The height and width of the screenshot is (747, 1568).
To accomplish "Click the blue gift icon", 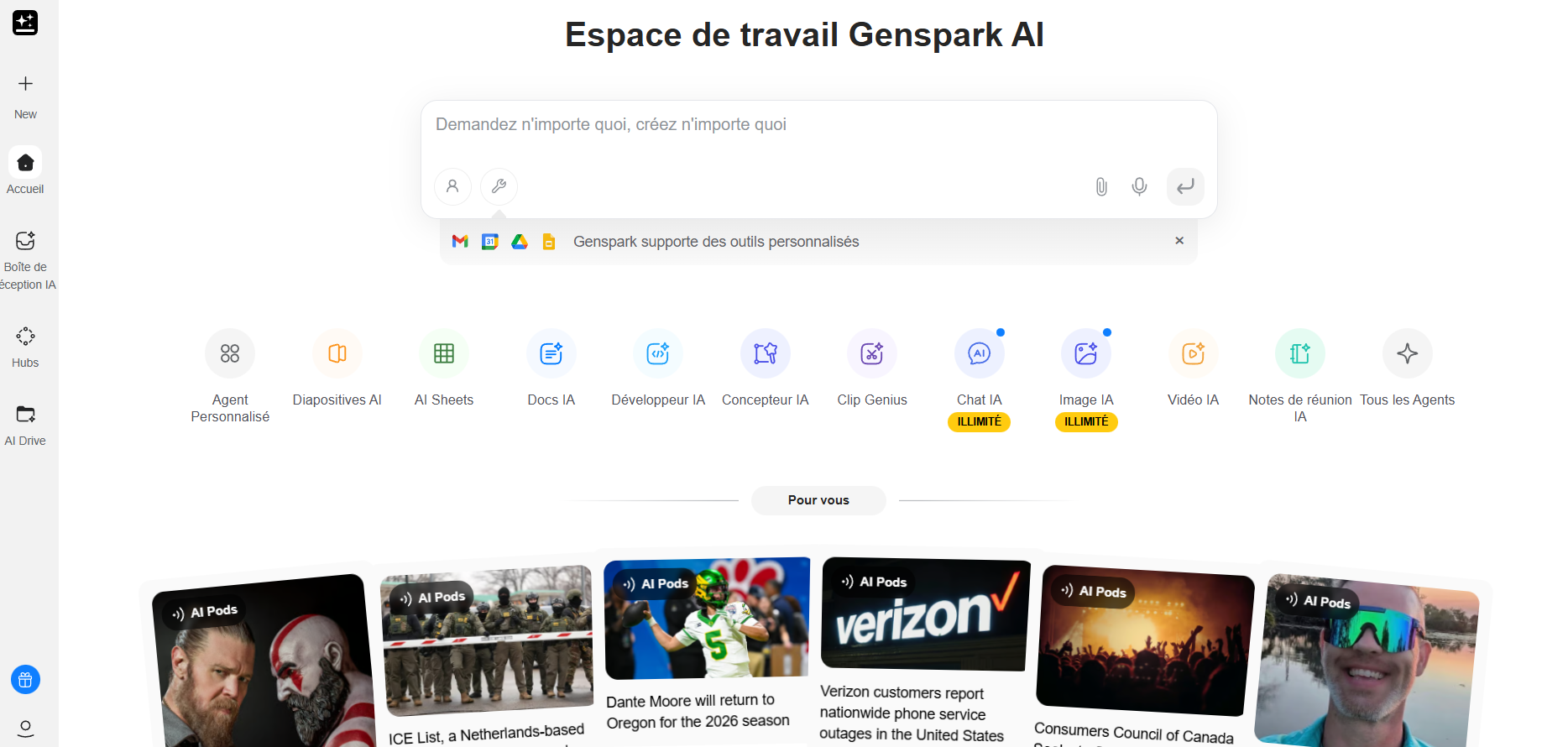I will 25,680.
